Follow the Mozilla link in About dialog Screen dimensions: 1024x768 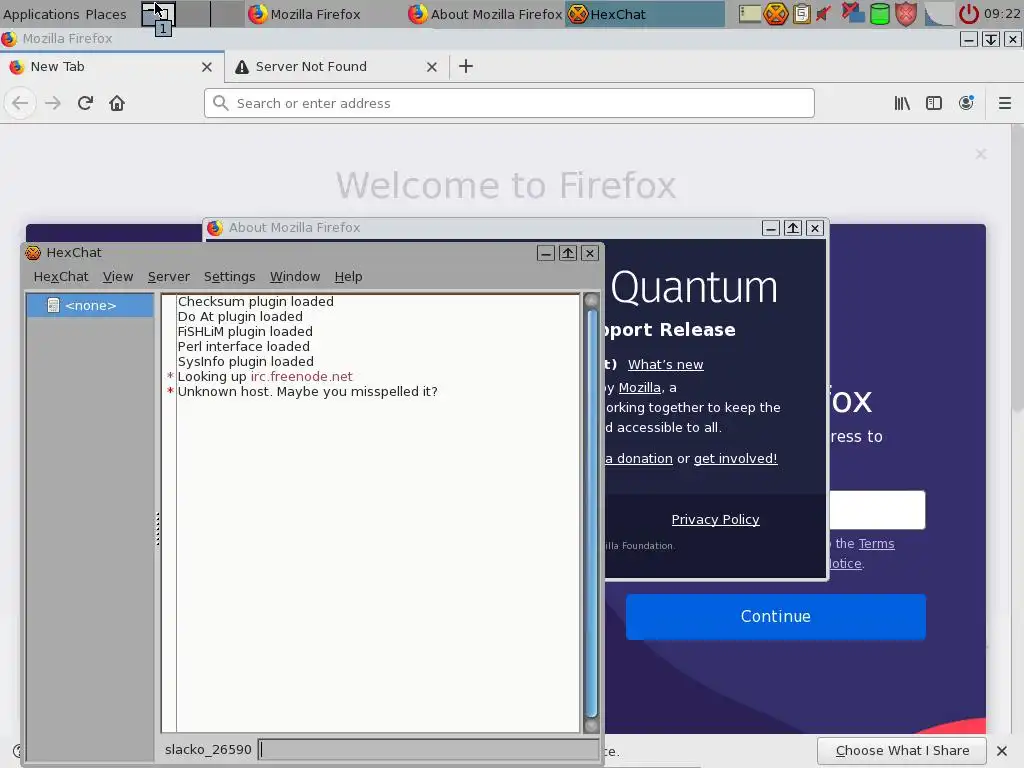pyautogui.click(x=639, y=387)
